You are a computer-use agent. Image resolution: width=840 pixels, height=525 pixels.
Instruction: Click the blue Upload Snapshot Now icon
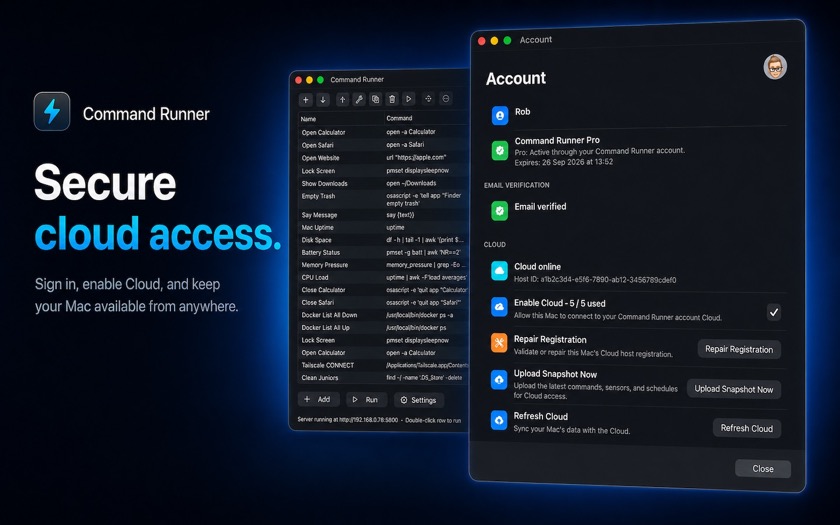click(x=499, y=380)
